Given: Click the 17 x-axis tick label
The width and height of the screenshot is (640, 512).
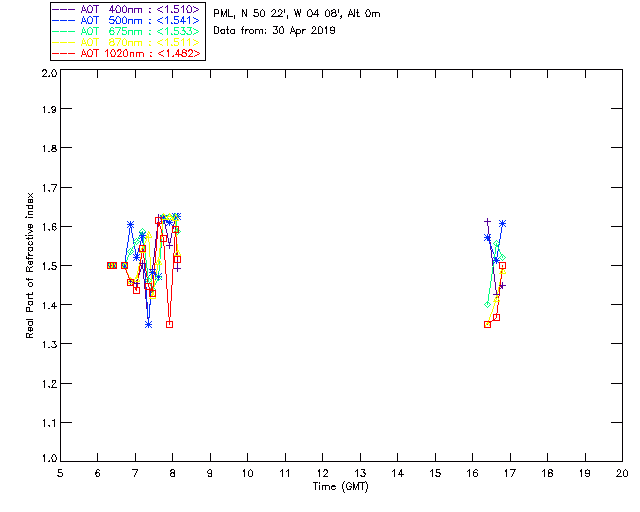Looking at the screenshot, I should [510, 473].
